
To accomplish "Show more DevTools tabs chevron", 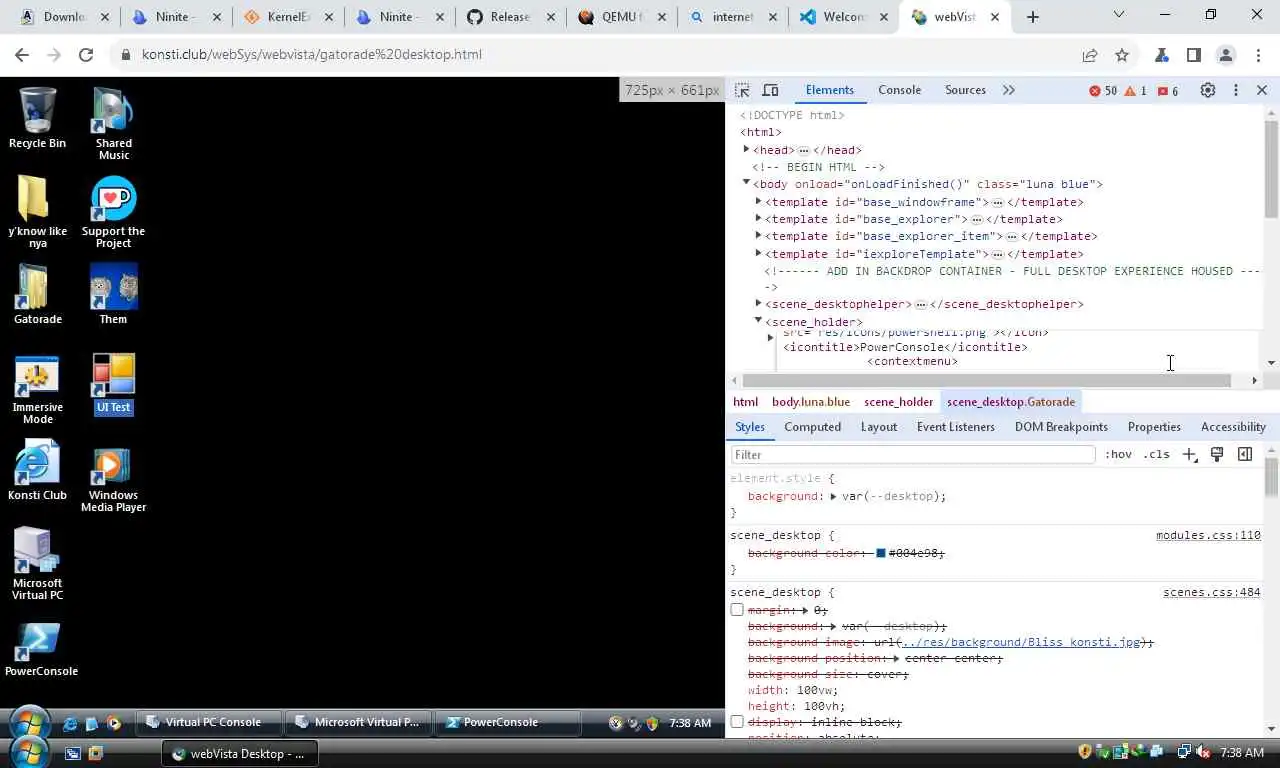I will tap(1008, 90).
